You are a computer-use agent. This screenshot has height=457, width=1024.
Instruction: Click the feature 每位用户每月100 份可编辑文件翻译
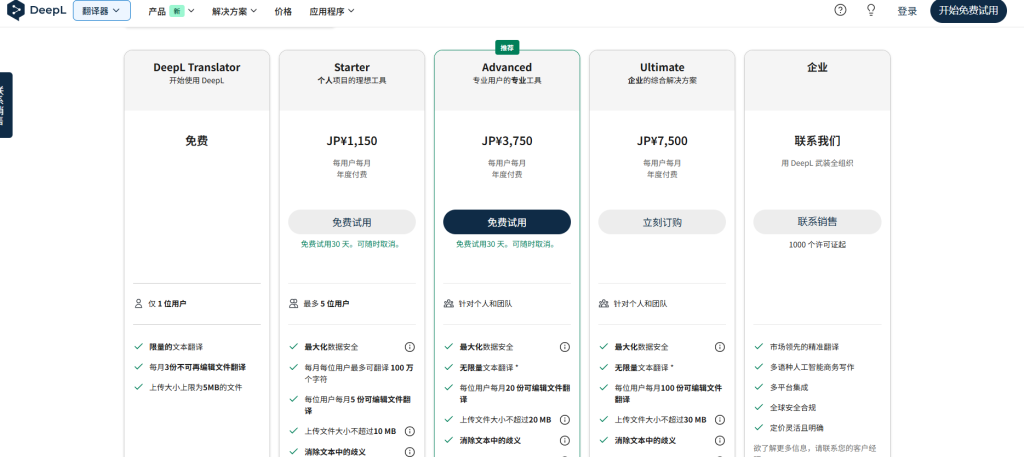point(668,393)
